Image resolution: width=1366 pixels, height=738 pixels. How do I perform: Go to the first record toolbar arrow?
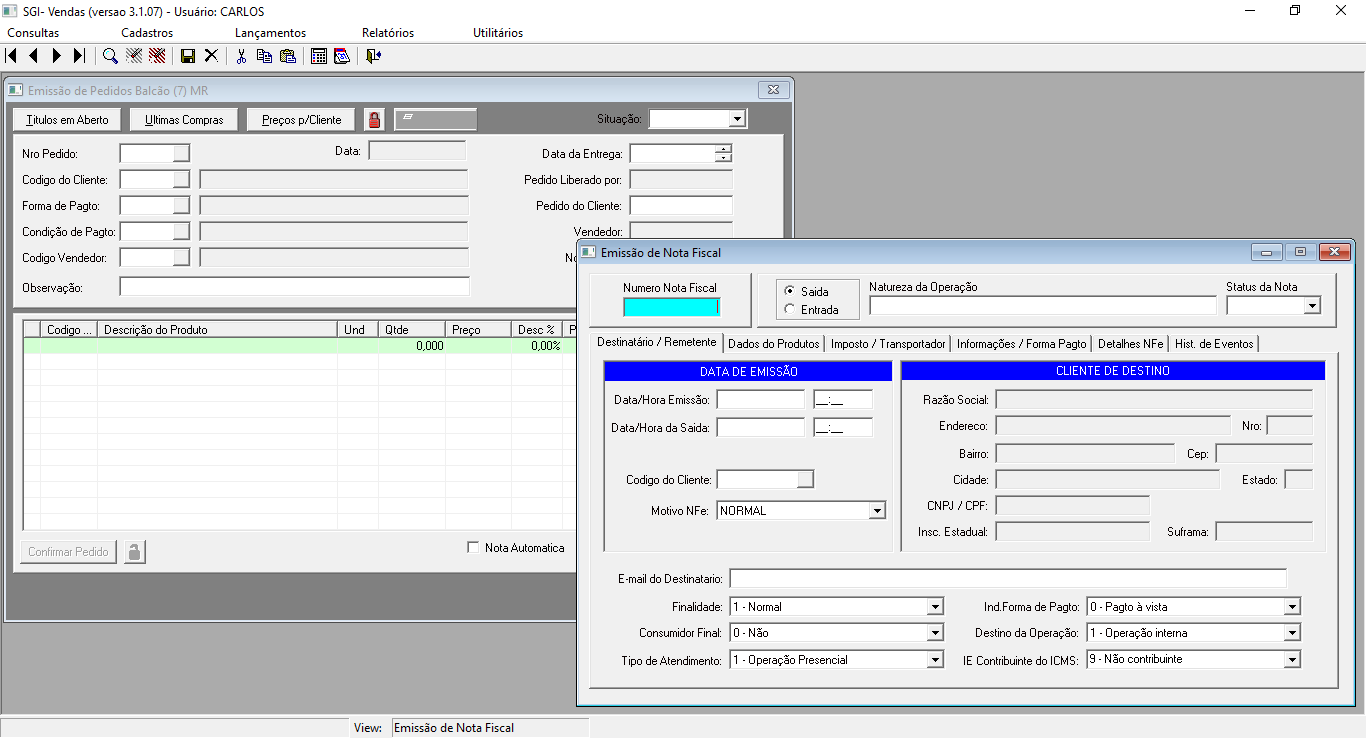[x=11, y=56]
